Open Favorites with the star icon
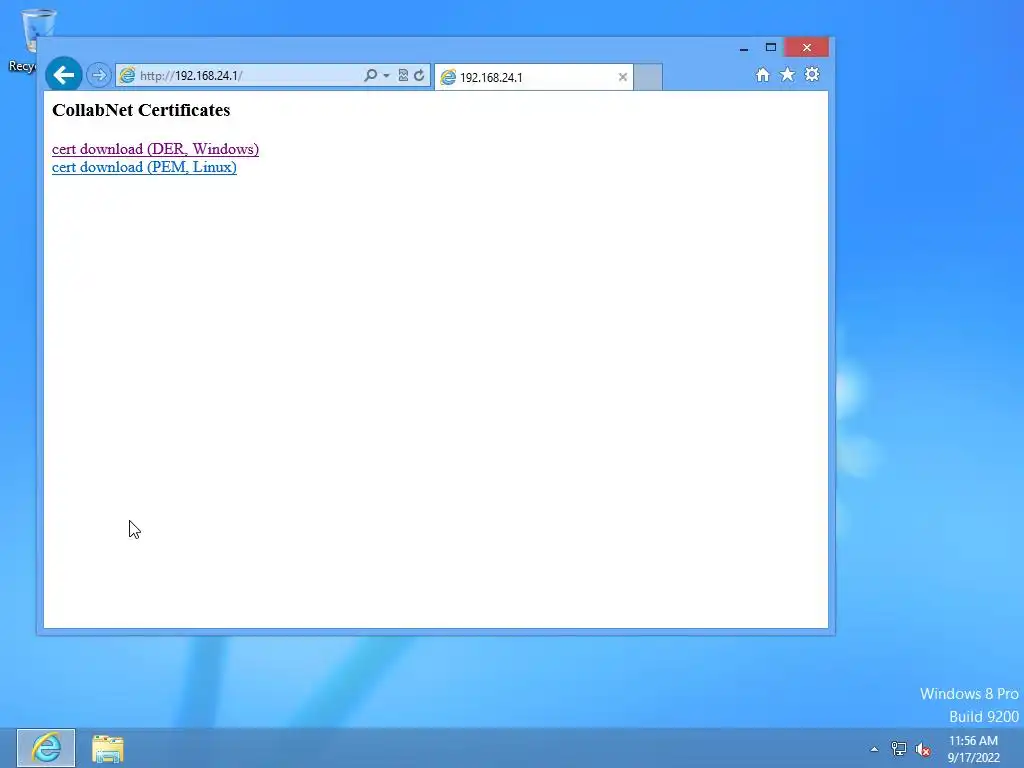Viewport: 1024px width, 768px height. tap(788, 74)
